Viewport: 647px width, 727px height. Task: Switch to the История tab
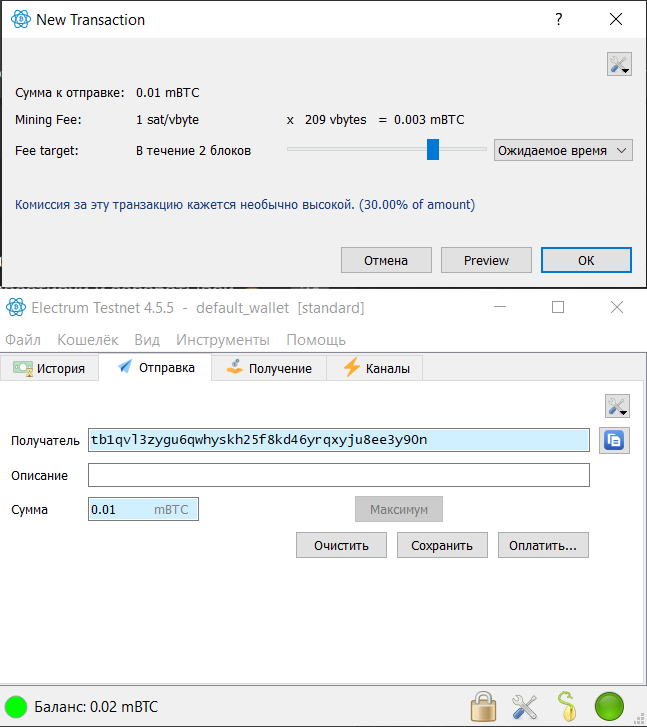click(x=49, y=369)
